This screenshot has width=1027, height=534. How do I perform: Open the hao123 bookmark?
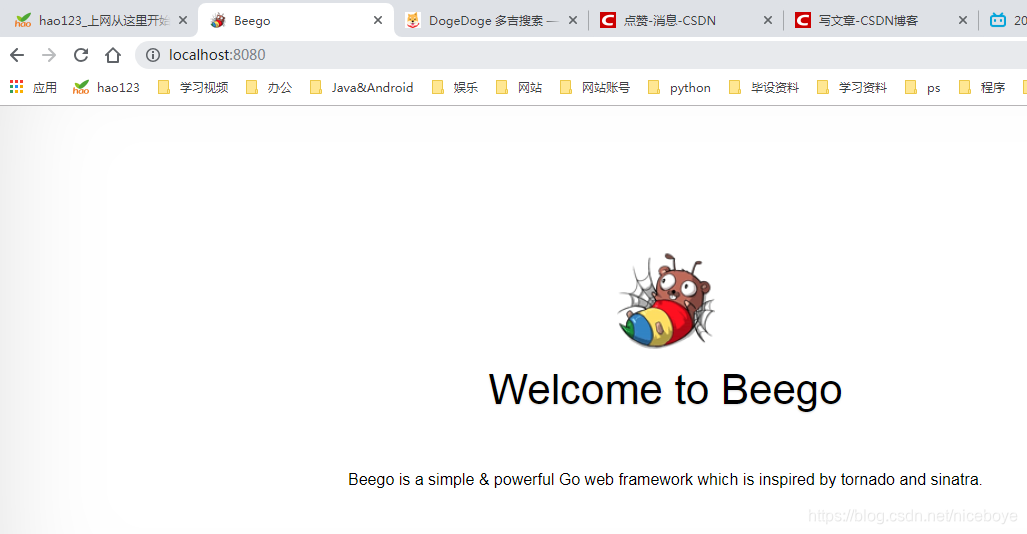106,87
